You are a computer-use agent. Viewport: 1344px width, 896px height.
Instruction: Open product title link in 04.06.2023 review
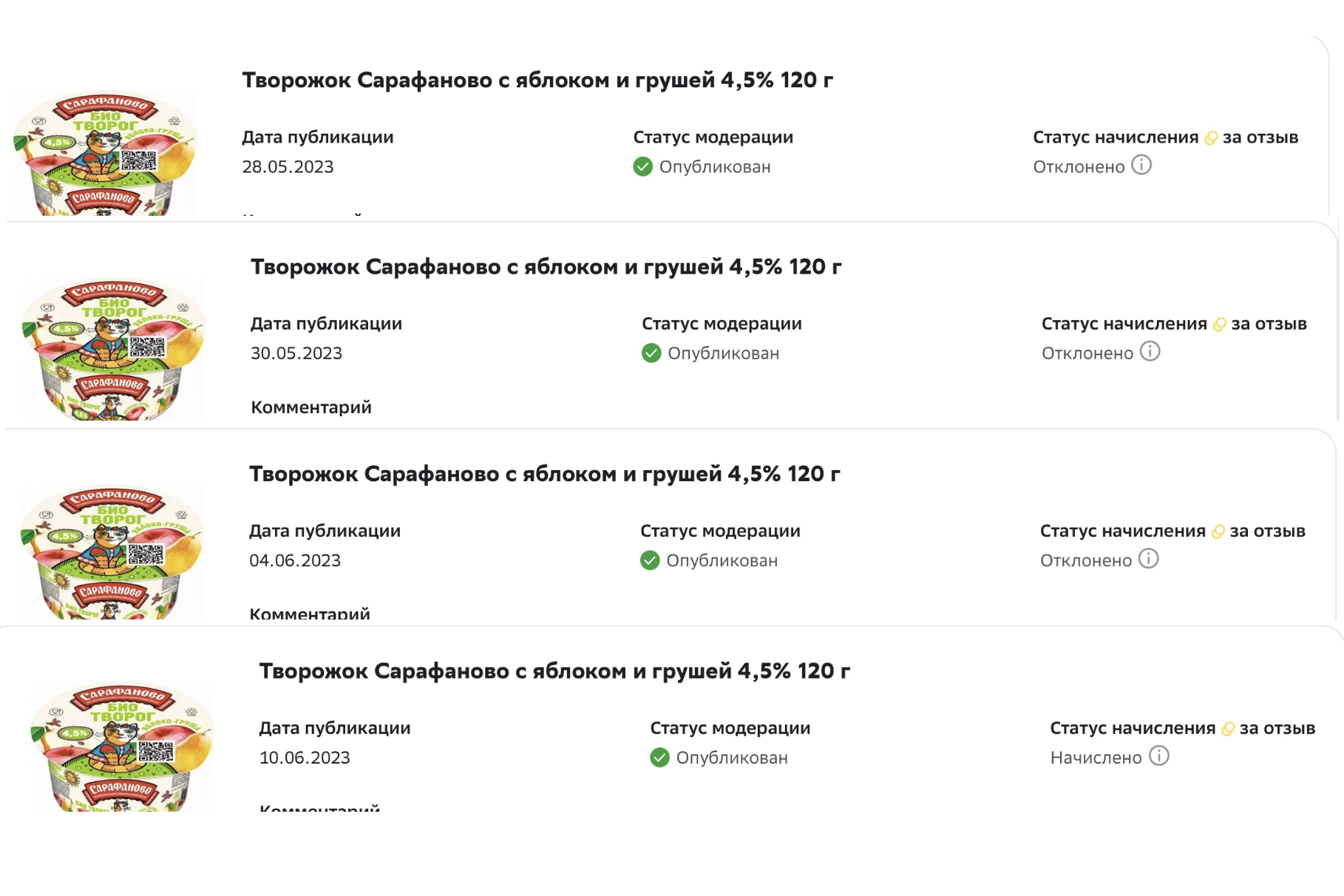point(545,474)
